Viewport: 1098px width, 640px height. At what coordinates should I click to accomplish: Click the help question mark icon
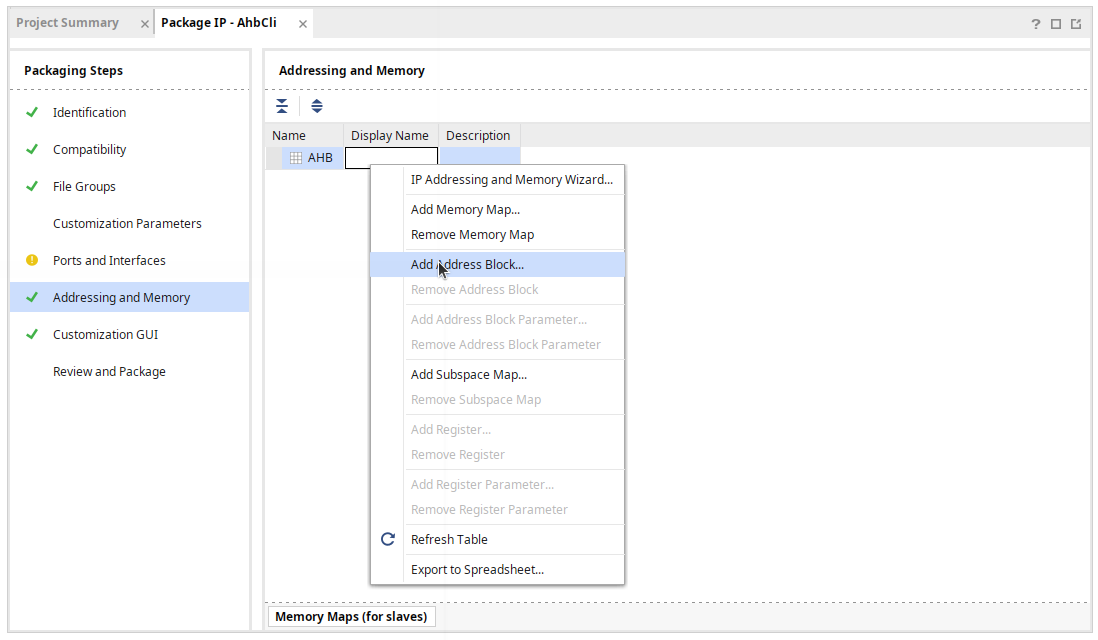click(x=1036, y=24)
